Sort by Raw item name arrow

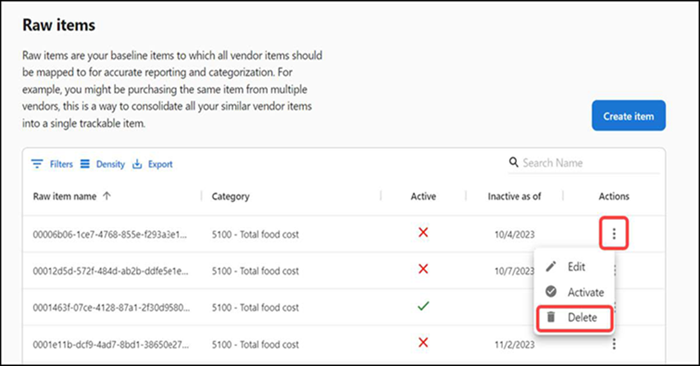[107, 196]
